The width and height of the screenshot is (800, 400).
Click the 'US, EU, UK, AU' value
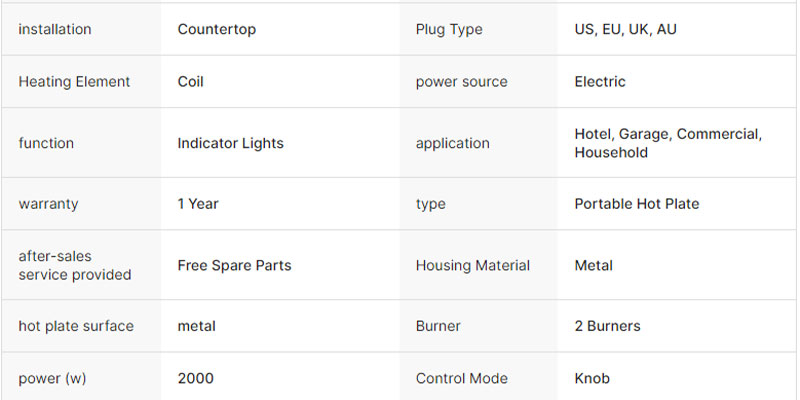coord(625,30)
